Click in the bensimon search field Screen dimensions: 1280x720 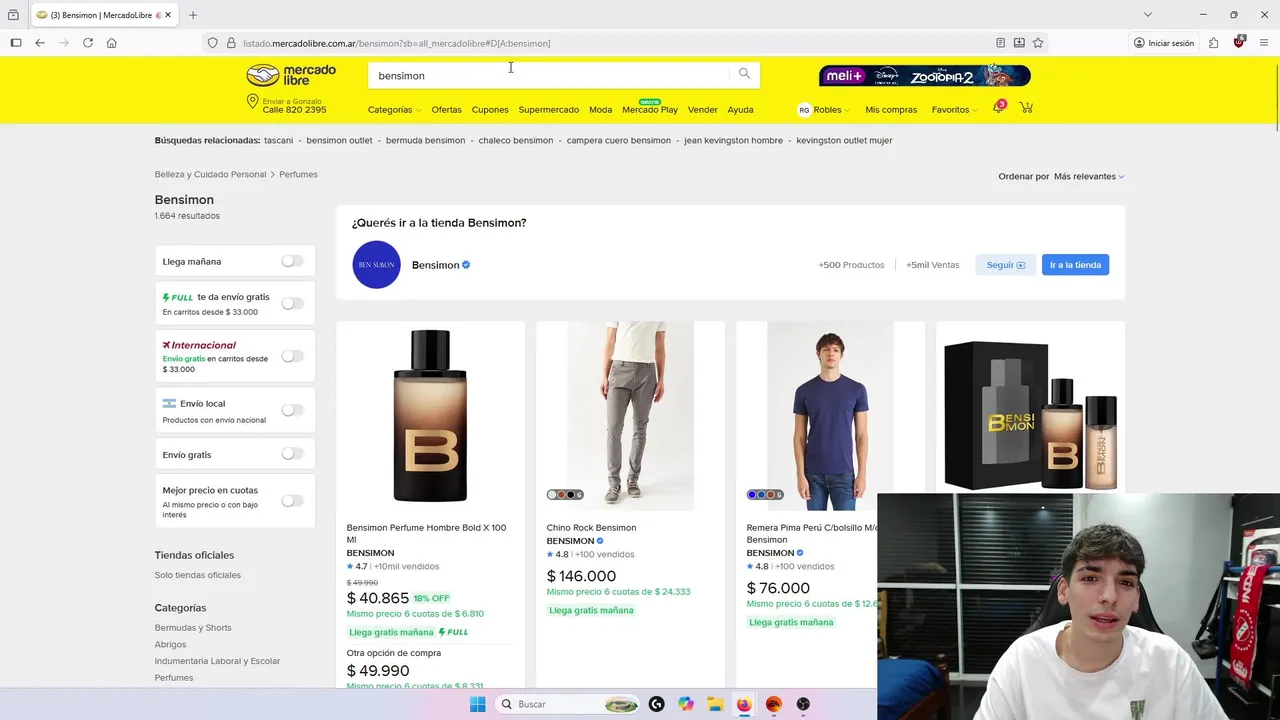tap(549, 75)
